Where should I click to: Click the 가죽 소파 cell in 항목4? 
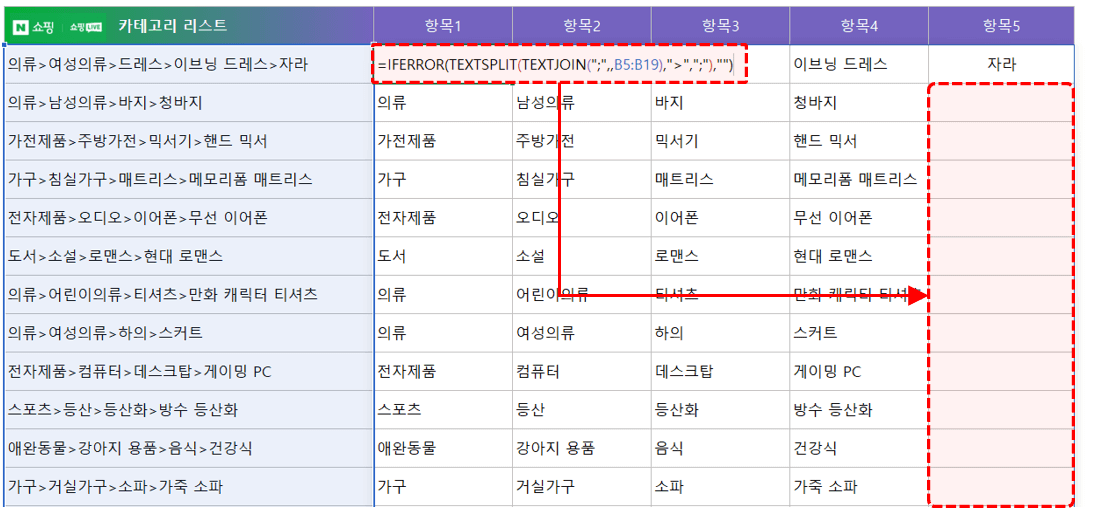[x=826, y=488]
